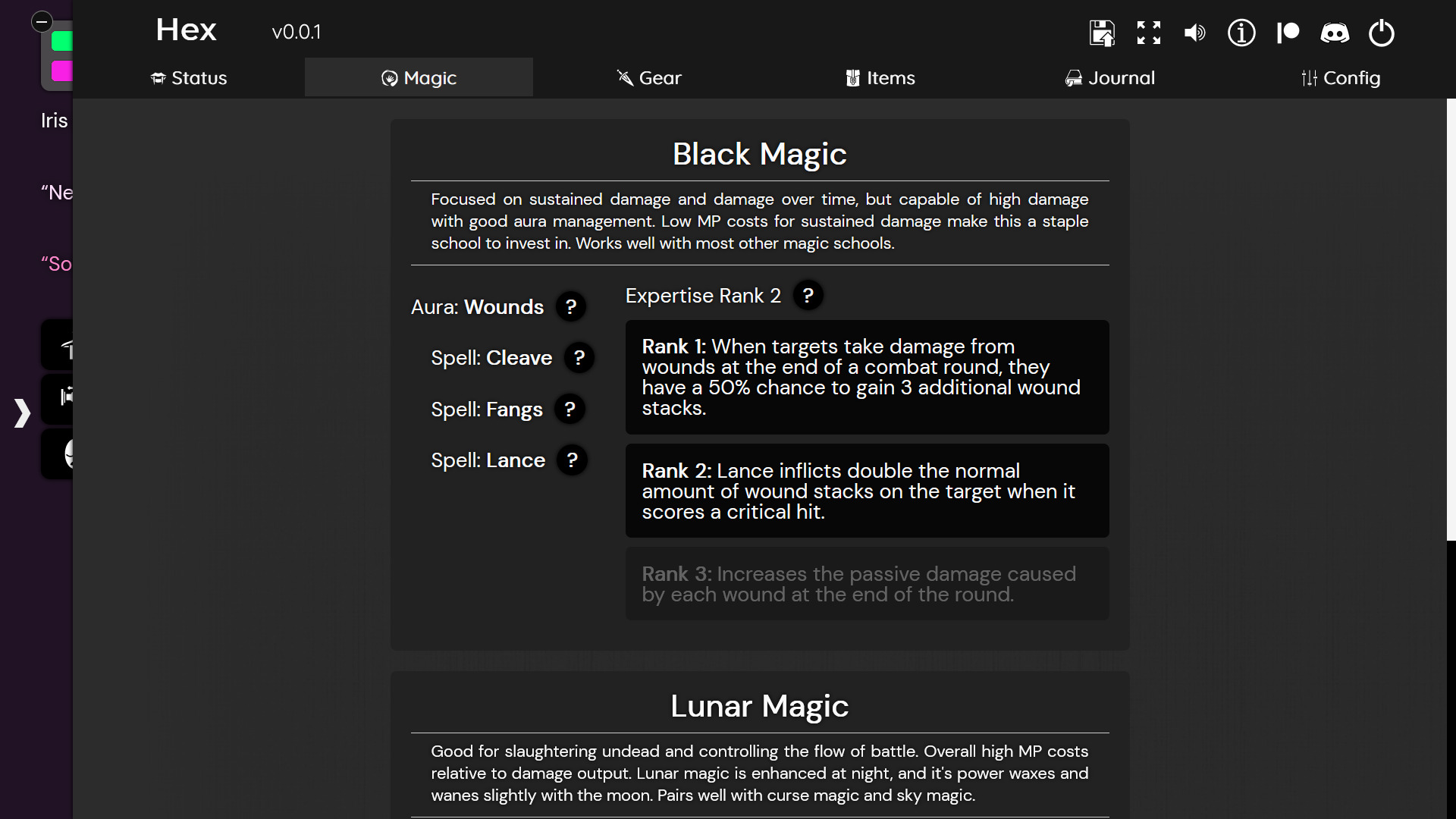1456x819 pixels.
Task: Click the Spell: Fangs label
Action: 487,409
